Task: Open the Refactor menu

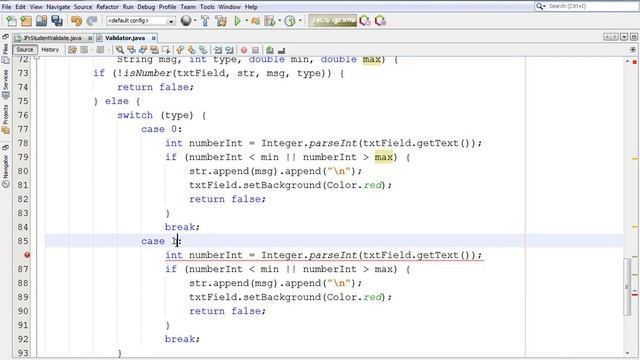Action: (x=107, y=7)
